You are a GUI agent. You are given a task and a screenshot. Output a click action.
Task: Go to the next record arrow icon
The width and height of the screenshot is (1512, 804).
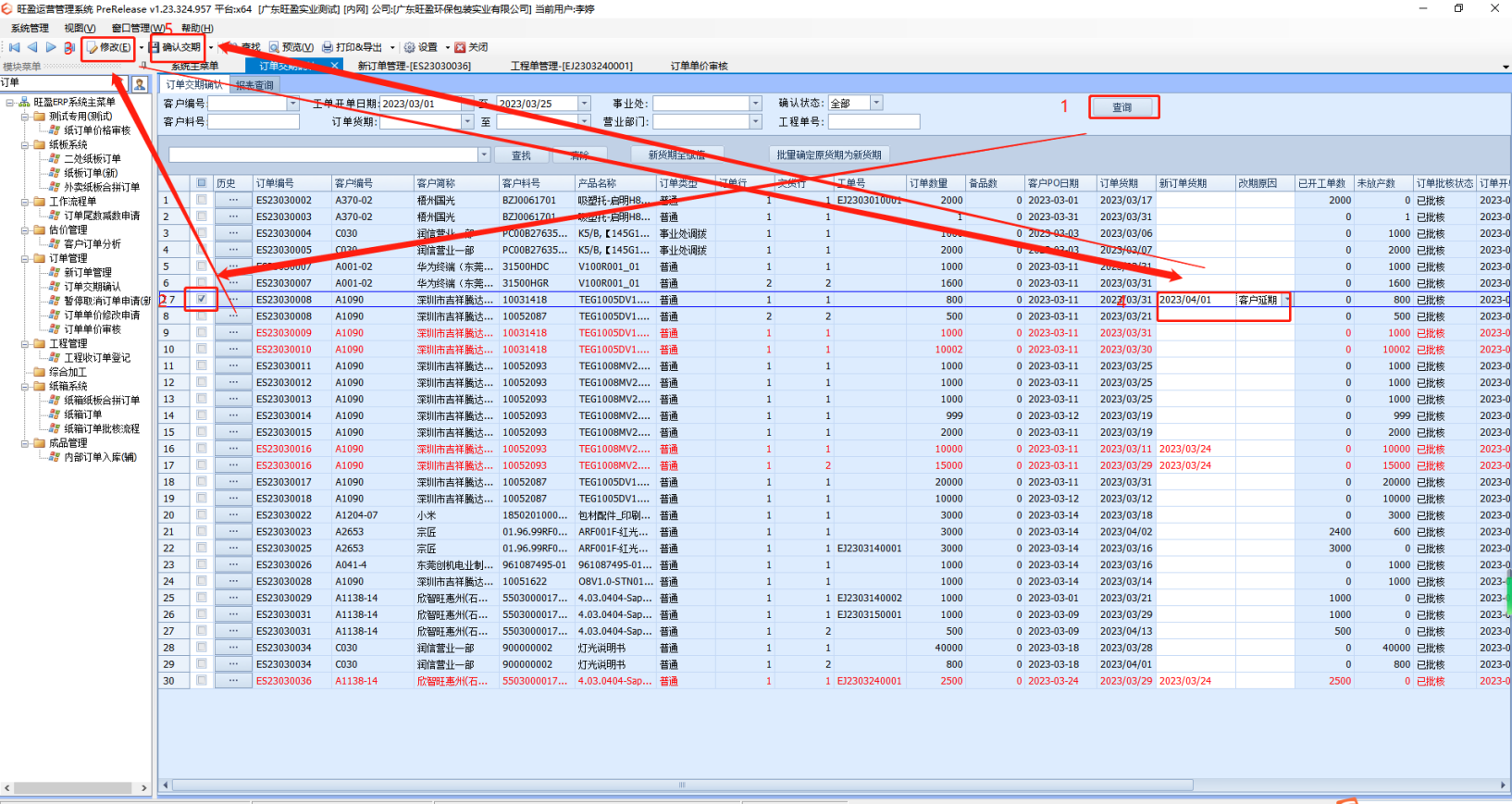[x=51, y=47]
